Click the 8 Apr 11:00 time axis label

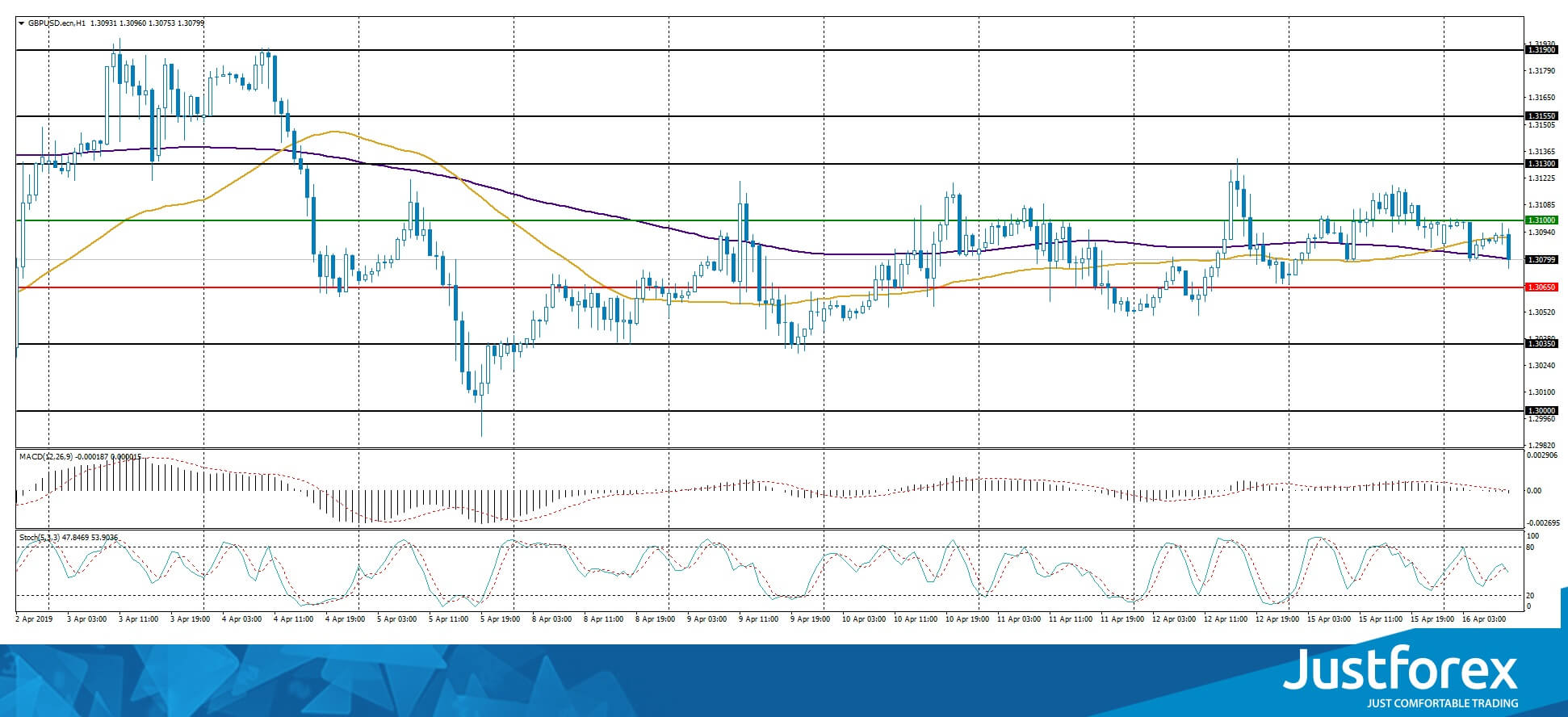click(604, 619)
